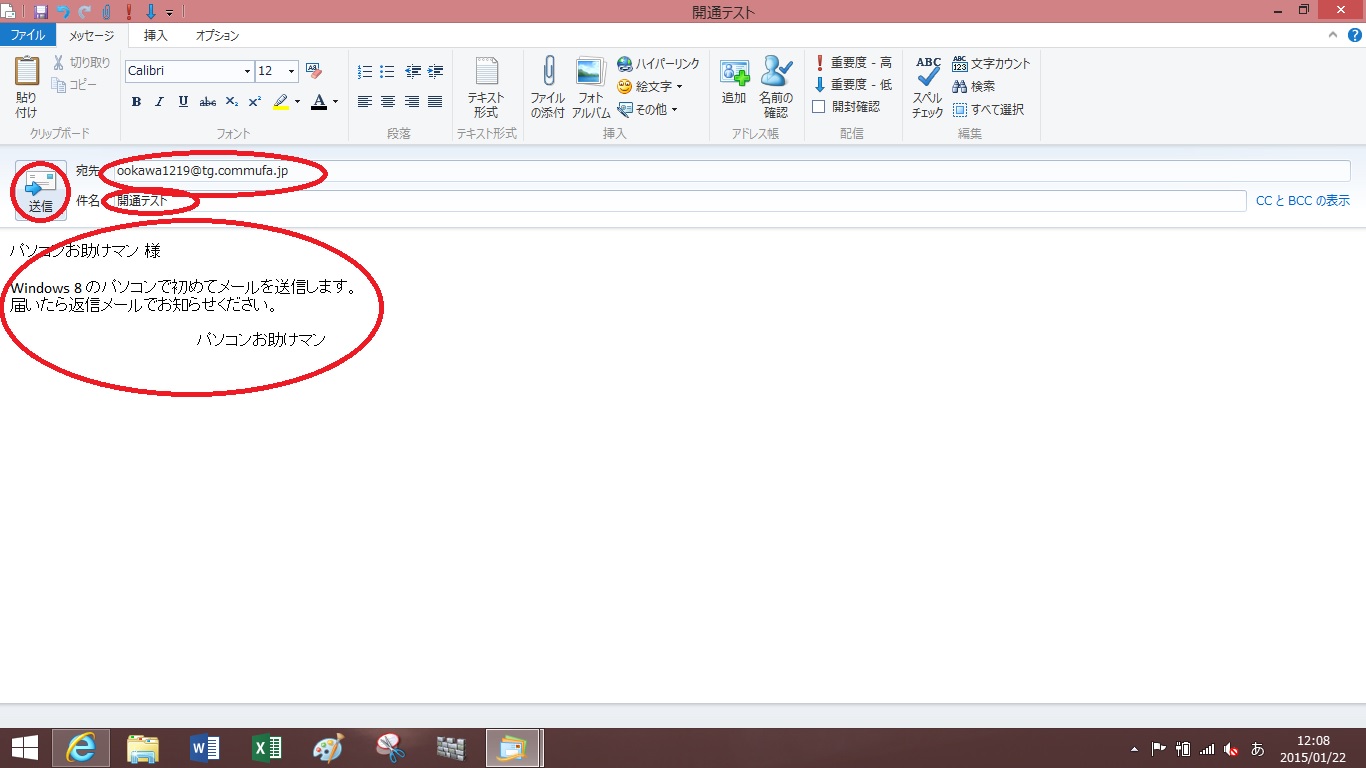Add contact from address book (追加)

pyautogui.click(x=734, y=82)
